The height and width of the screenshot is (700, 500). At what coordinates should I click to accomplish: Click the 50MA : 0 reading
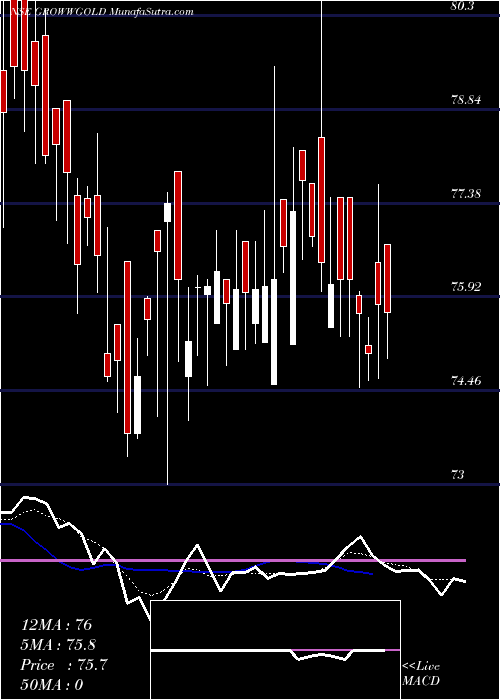(x=52, y=684)
